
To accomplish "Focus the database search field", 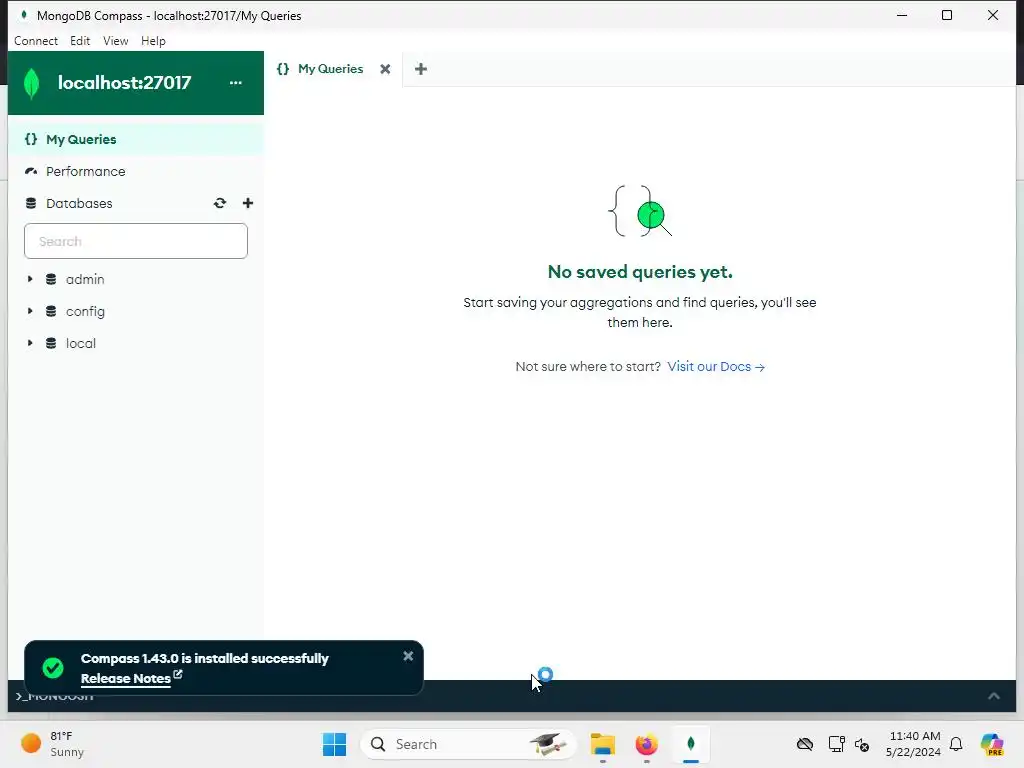I will [136, 242].
